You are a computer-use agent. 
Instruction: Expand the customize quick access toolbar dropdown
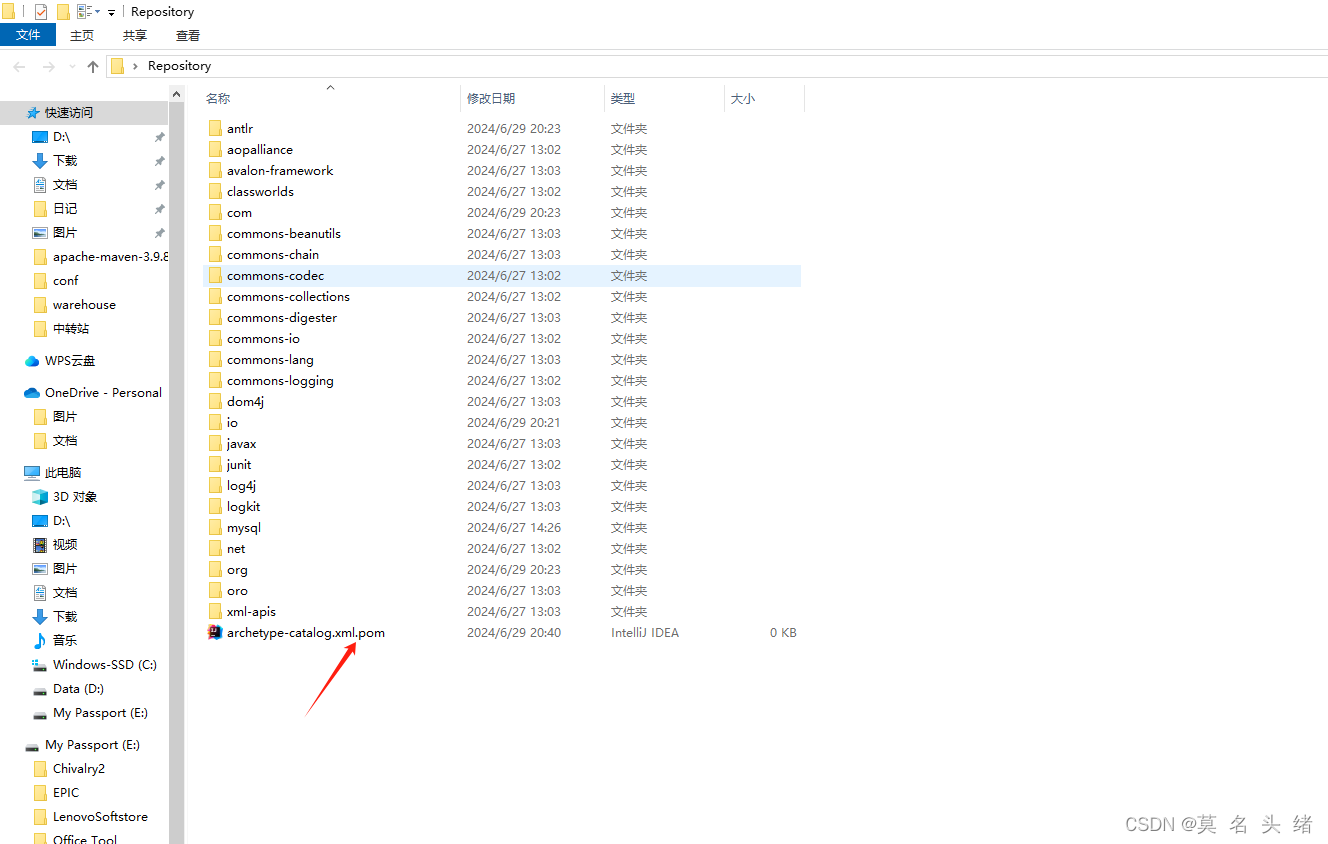pos(111,11)
